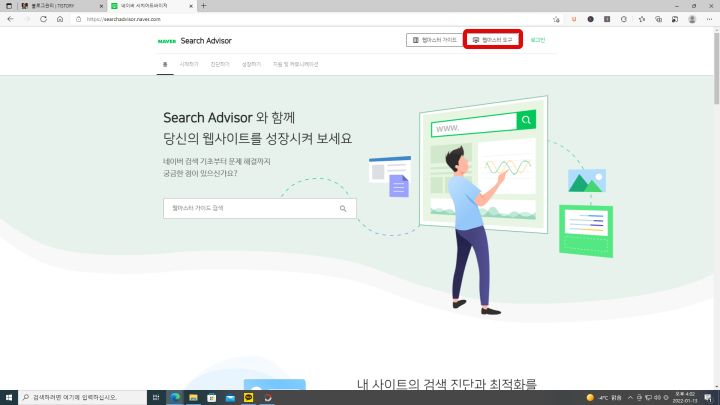Open the tab actions menu icon
720x405 pixels.
coord(9,6)
